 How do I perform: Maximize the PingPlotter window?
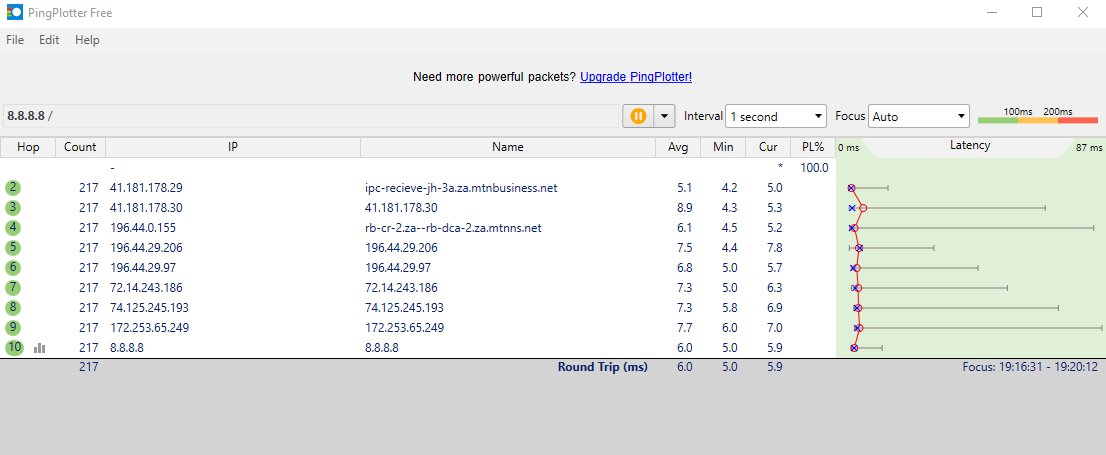coord(1036,13)
